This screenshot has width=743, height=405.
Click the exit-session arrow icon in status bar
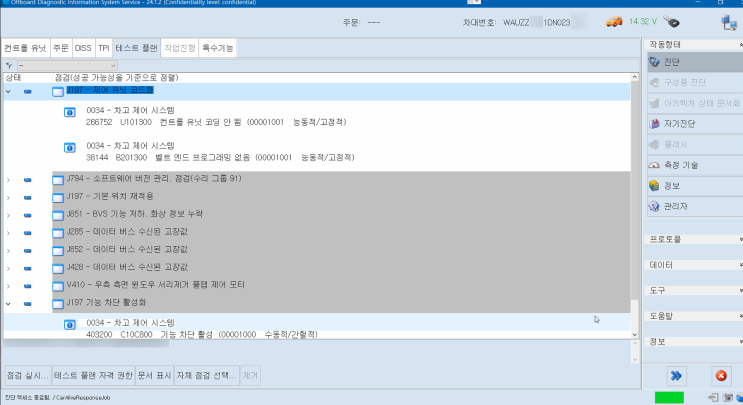[x=713, y=398]
